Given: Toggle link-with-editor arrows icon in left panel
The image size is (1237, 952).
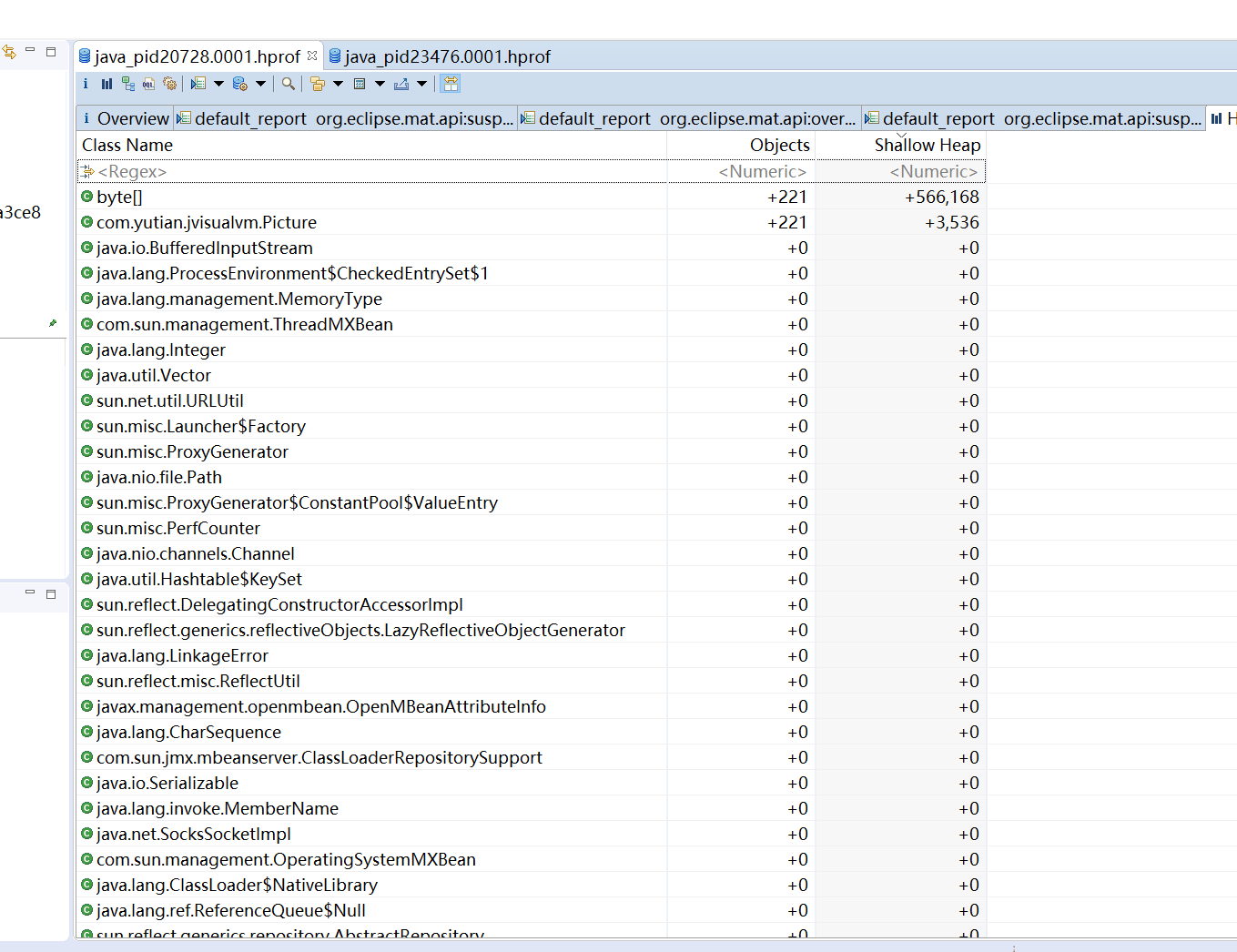Looking at the screenshot, I should click(x=9, y=52).
